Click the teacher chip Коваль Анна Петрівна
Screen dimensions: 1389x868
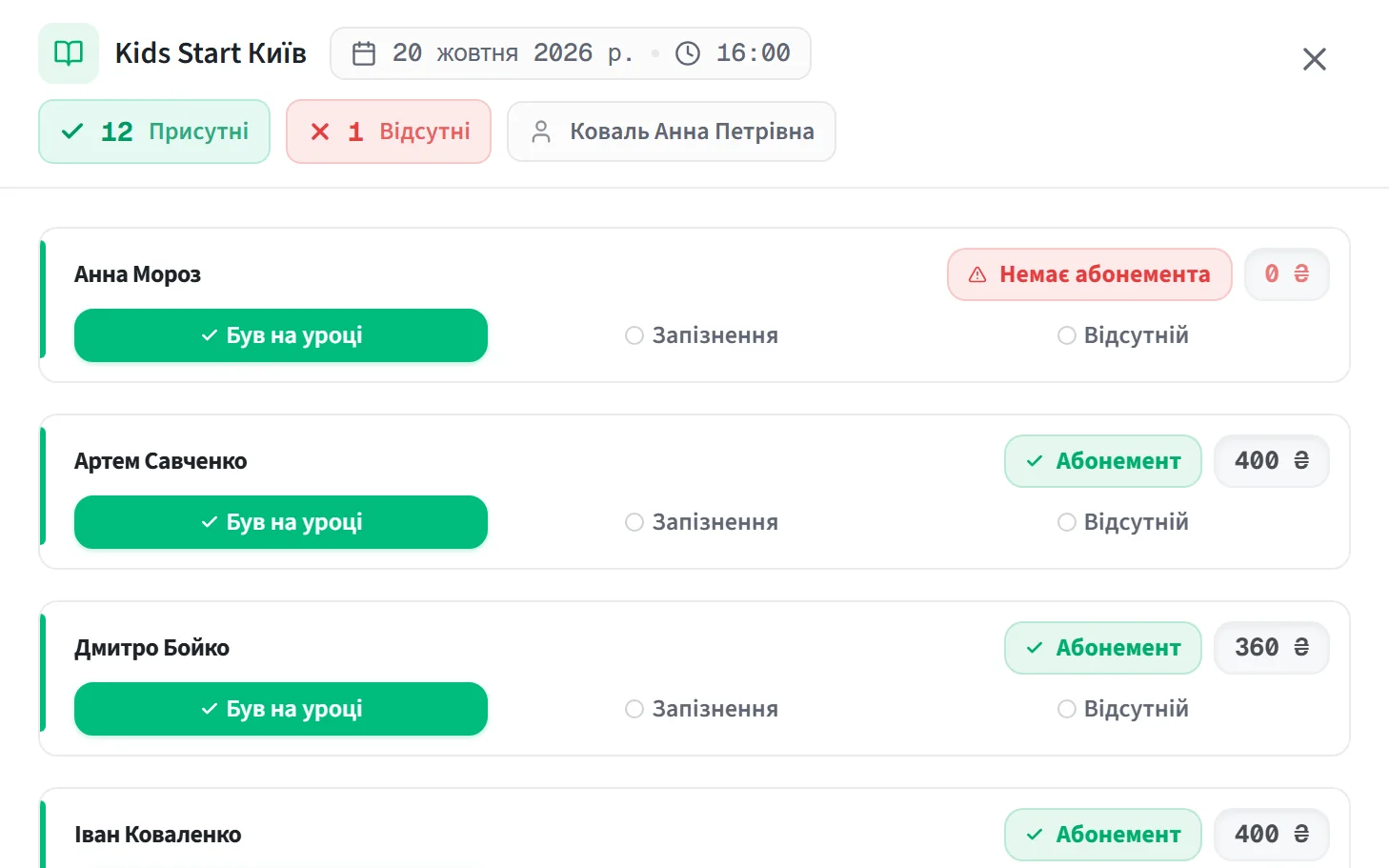point(672,131)
